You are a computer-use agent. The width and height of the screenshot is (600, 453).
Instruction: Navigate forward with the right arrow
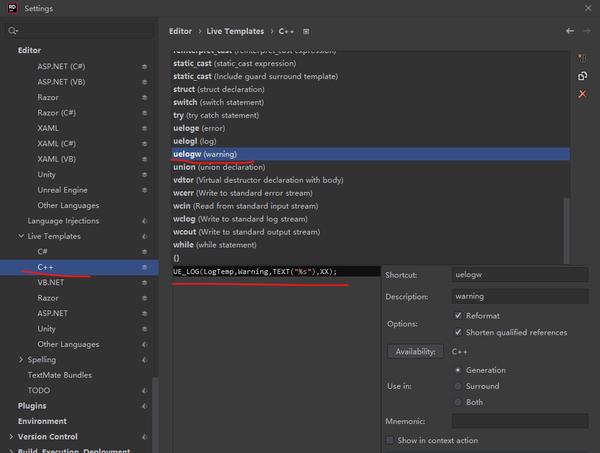coord(588,31)
